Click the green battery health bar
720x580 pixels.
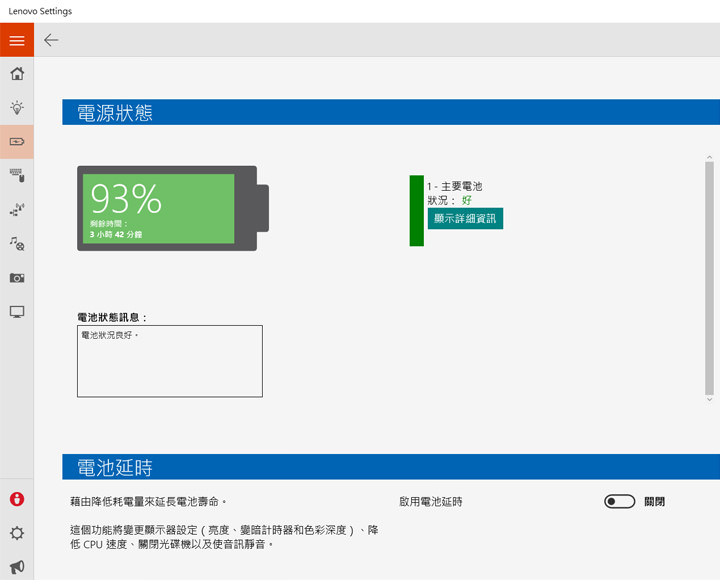[x=416, y=211]
